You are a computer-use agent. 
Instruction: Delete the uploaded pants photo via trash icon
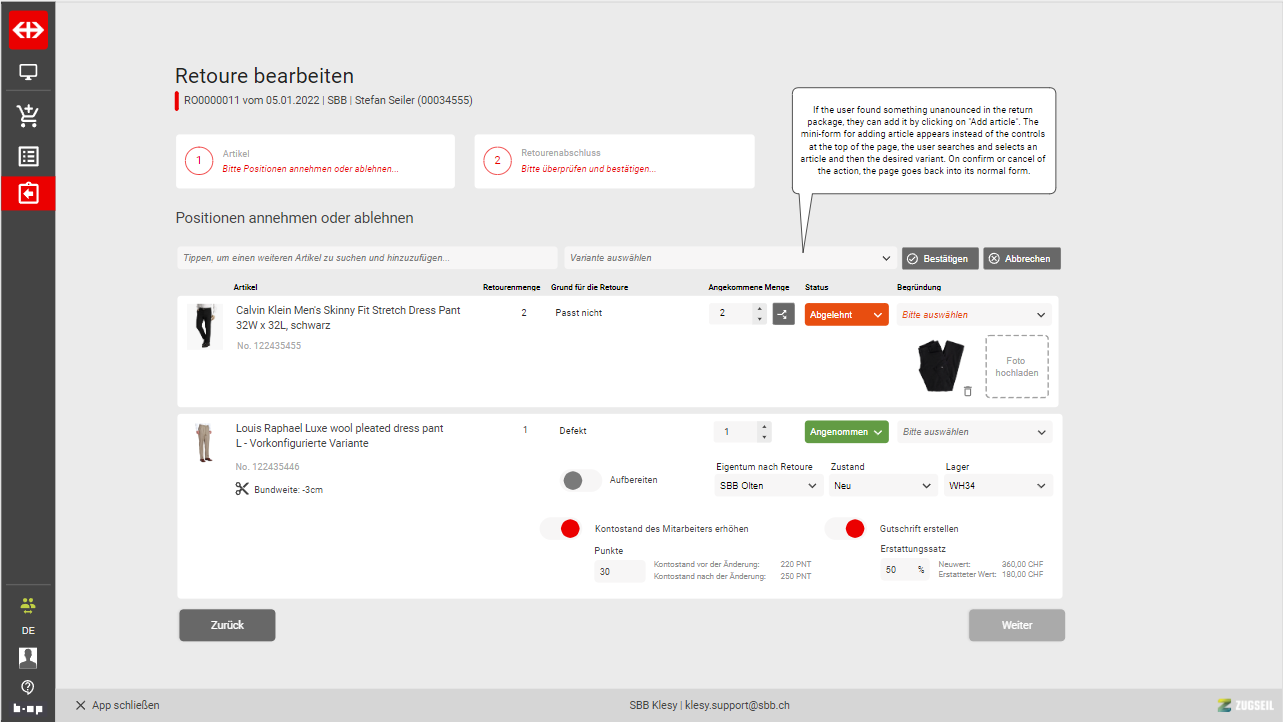pyautogui.click(x=967, y=391)
